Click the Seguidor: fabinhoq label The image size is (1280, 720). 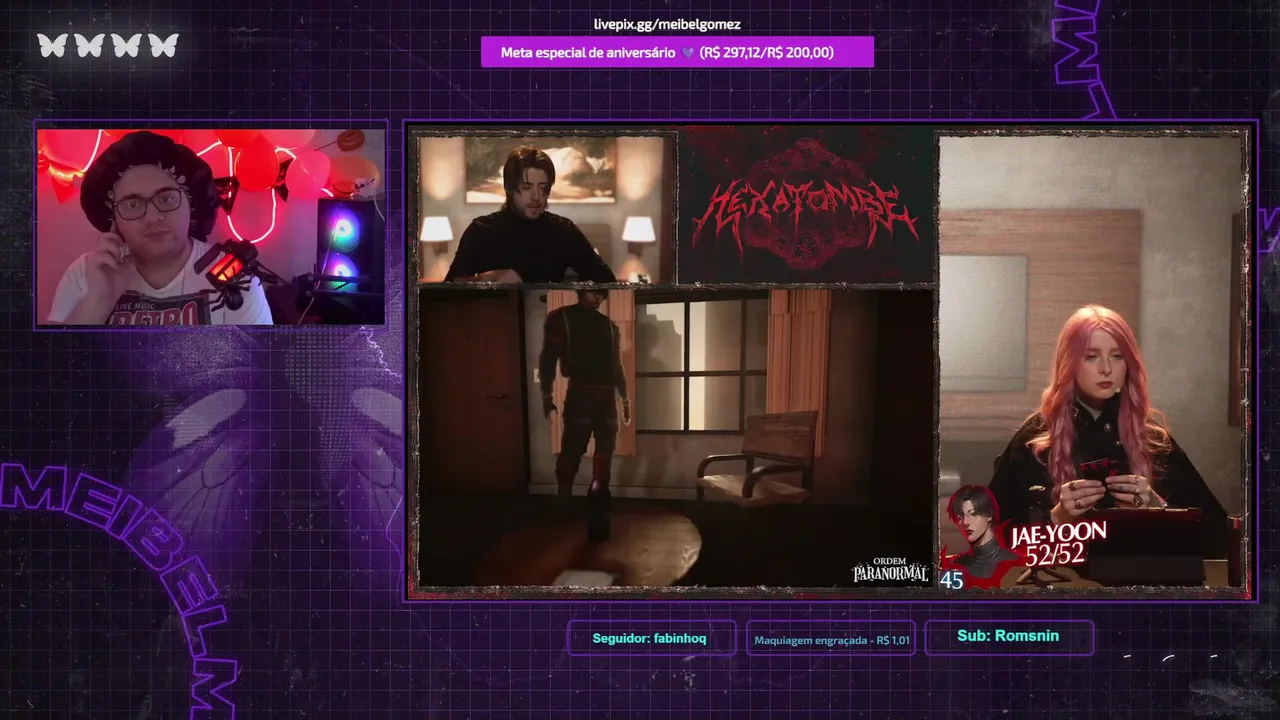pos(650,638)
